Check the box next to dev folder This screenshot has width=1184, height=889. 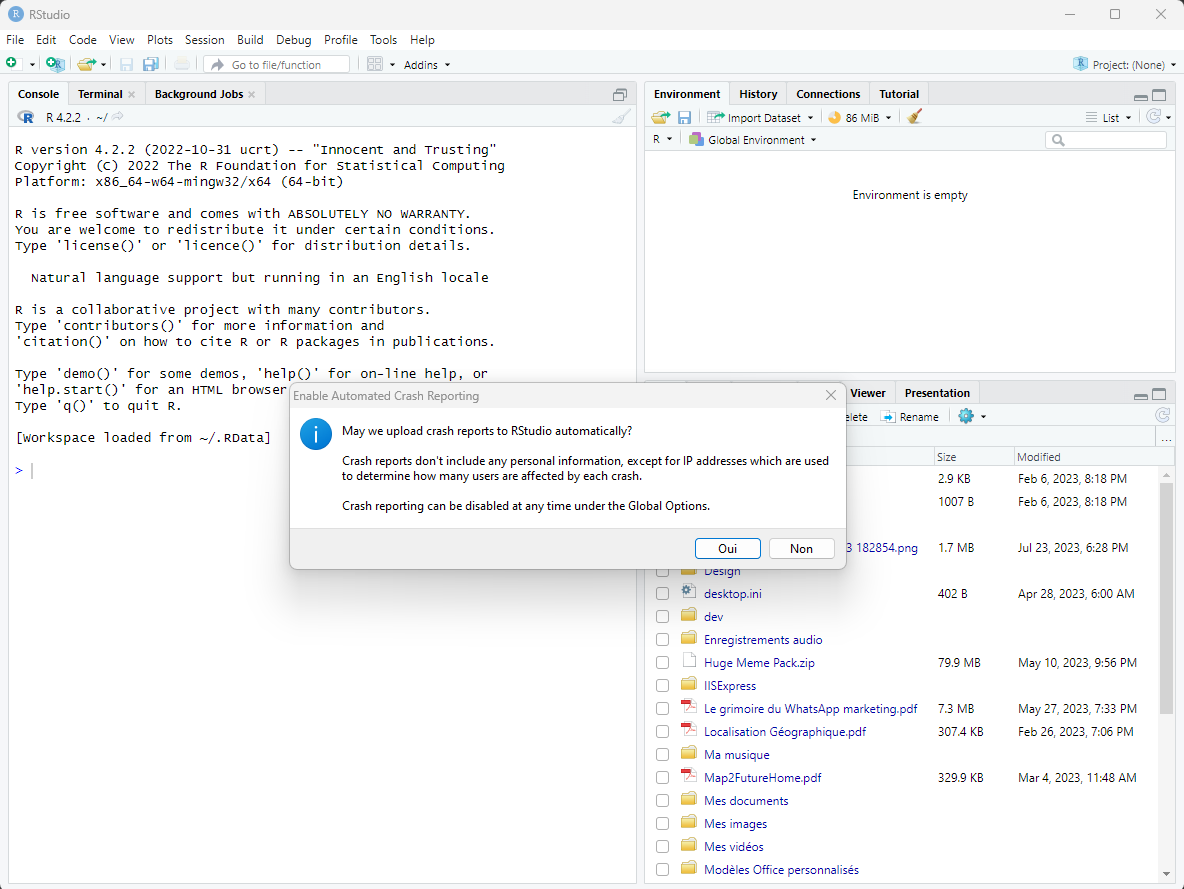click(x=662, y=616)
